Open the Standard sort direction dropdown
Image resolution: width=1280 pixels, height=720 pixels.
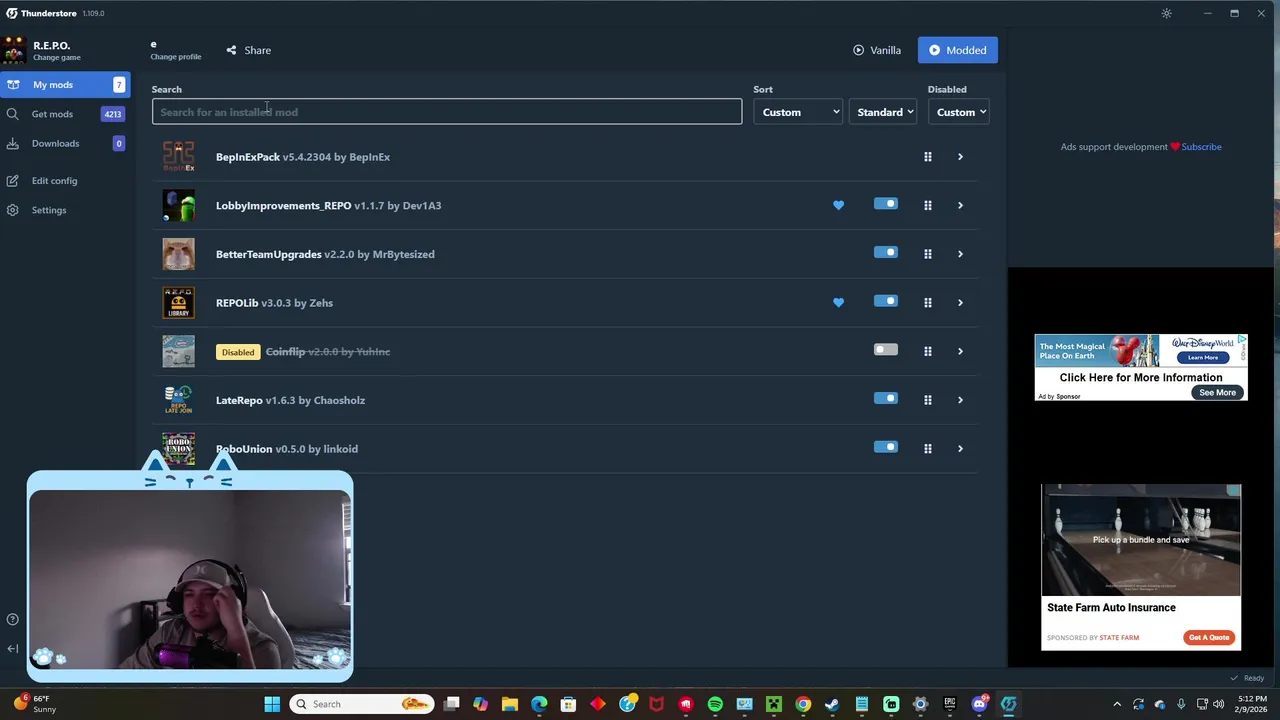point(885,112)
